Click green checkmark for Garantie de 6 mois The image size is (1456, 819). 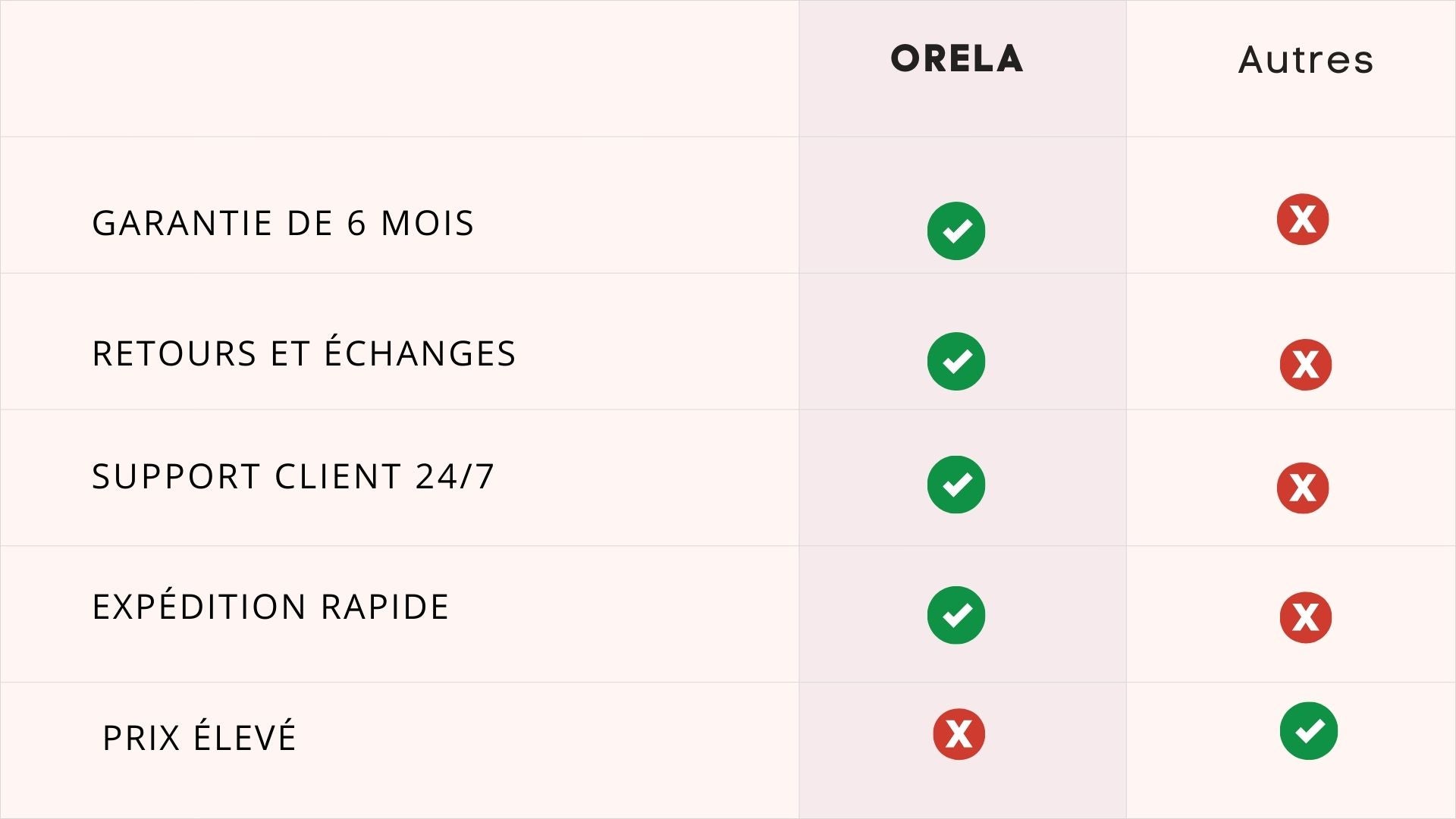click(x=955, y=231)
